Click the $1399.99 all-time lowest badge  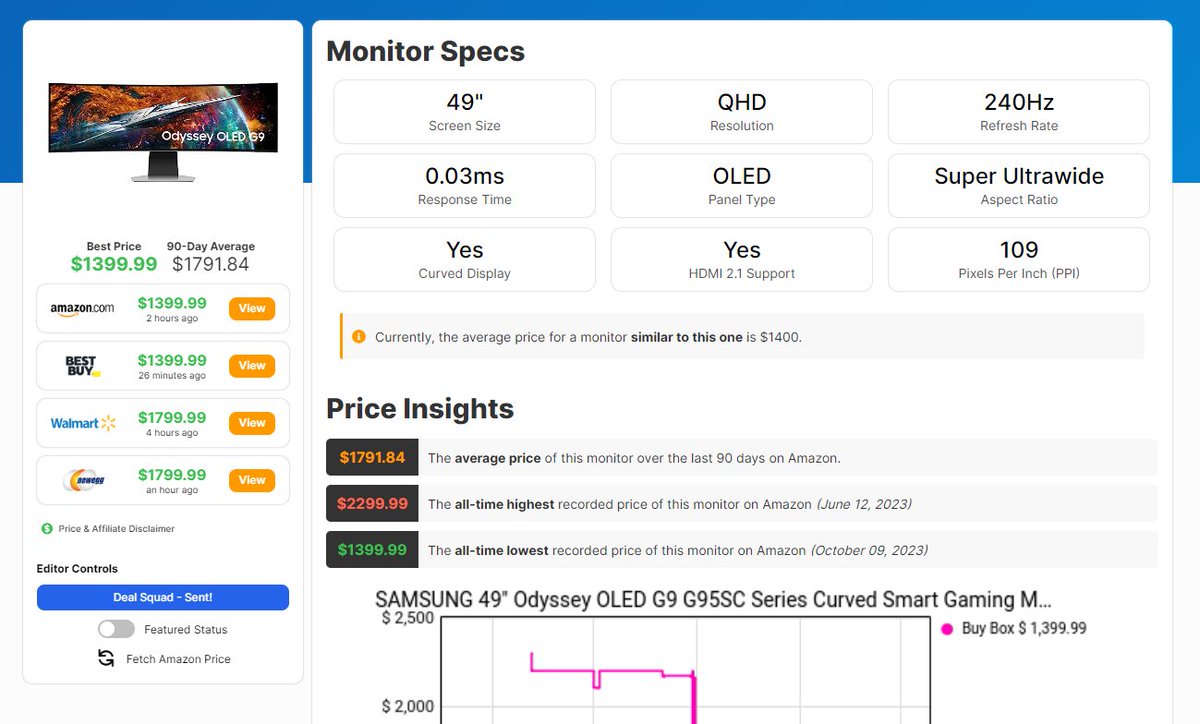point(372,549)
